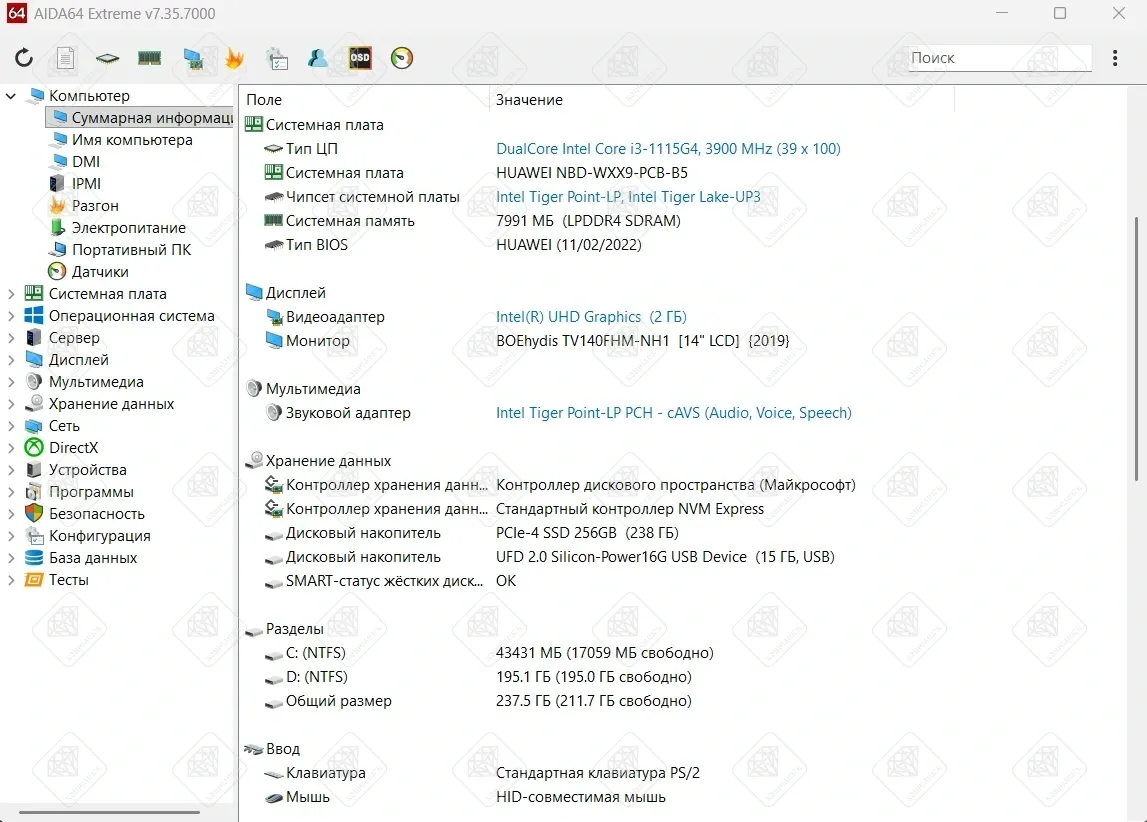The image size is (1147, 822).
Task: Open the DualCore Intel Core i3-1115G4 link
Action: point(668,149)
